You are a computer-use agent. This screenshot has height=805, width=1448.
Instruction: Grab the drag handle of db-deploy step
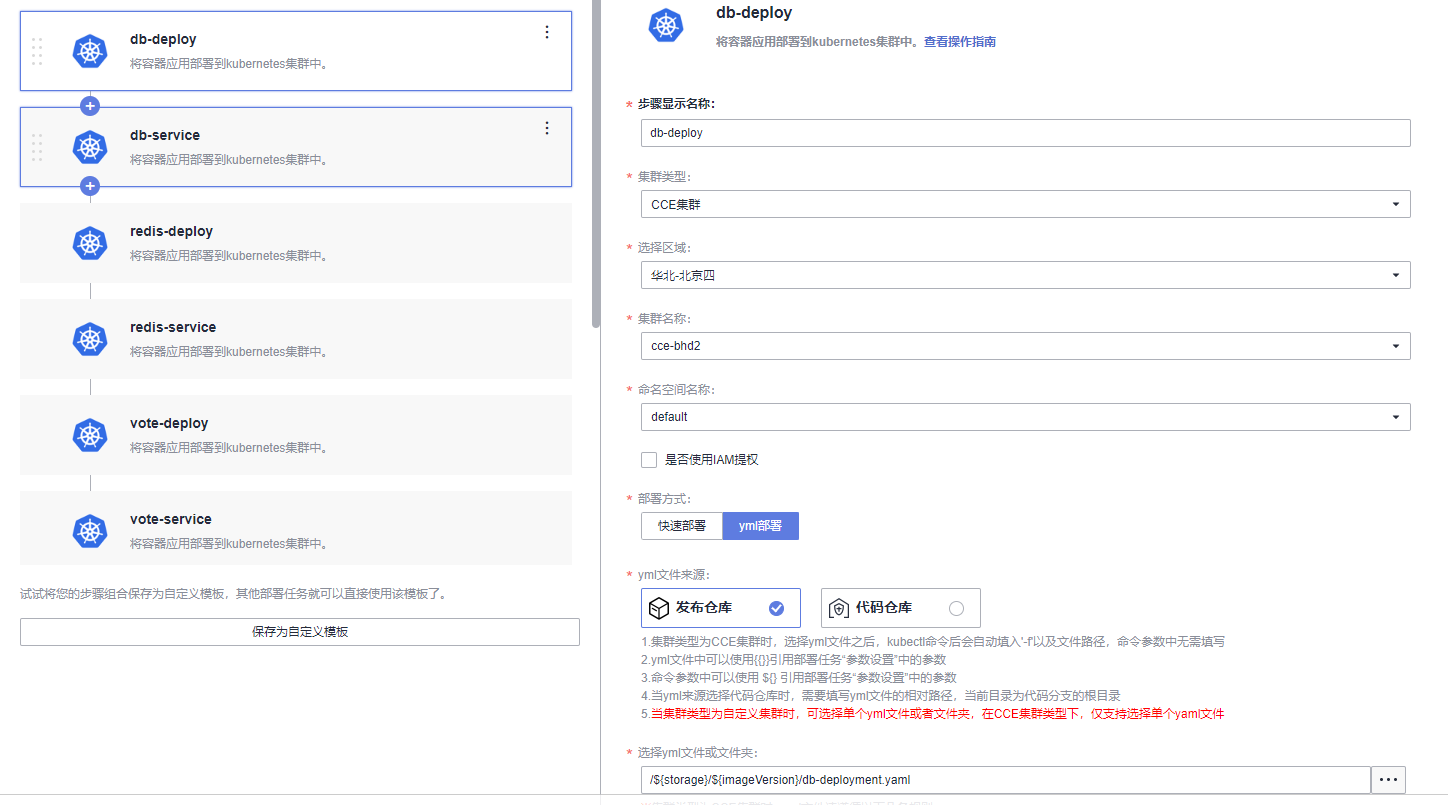[37, 51]
